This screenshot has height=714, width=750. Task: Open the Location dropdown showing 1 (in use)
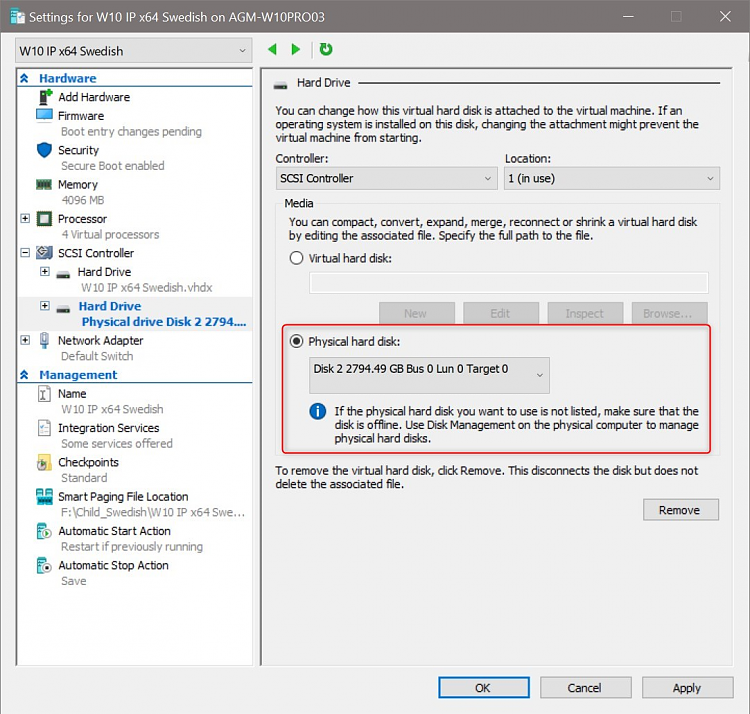tap(612, 178)
